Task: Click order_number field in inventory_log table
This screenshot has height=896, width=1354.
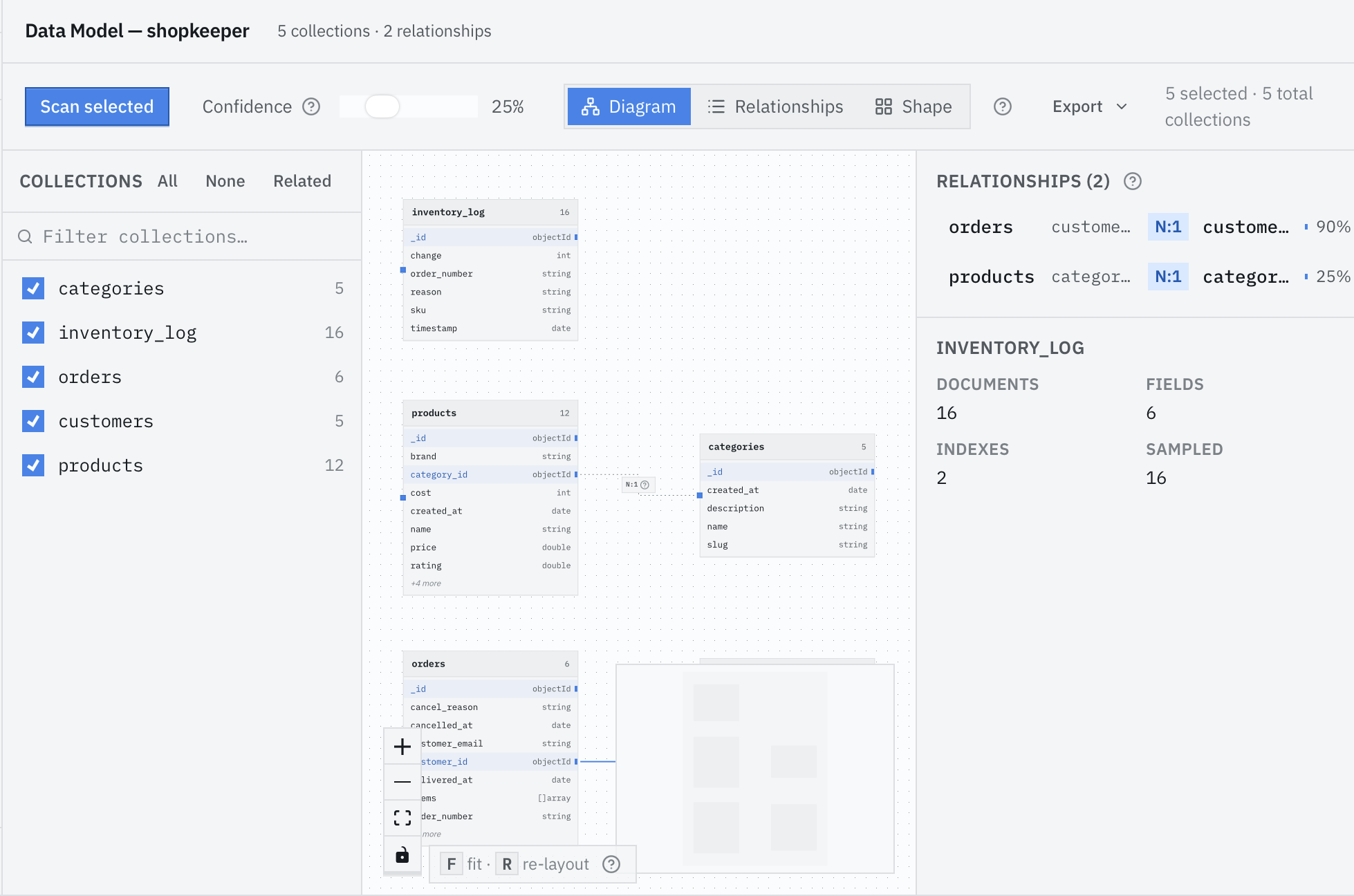Action: tap(490, 274)
